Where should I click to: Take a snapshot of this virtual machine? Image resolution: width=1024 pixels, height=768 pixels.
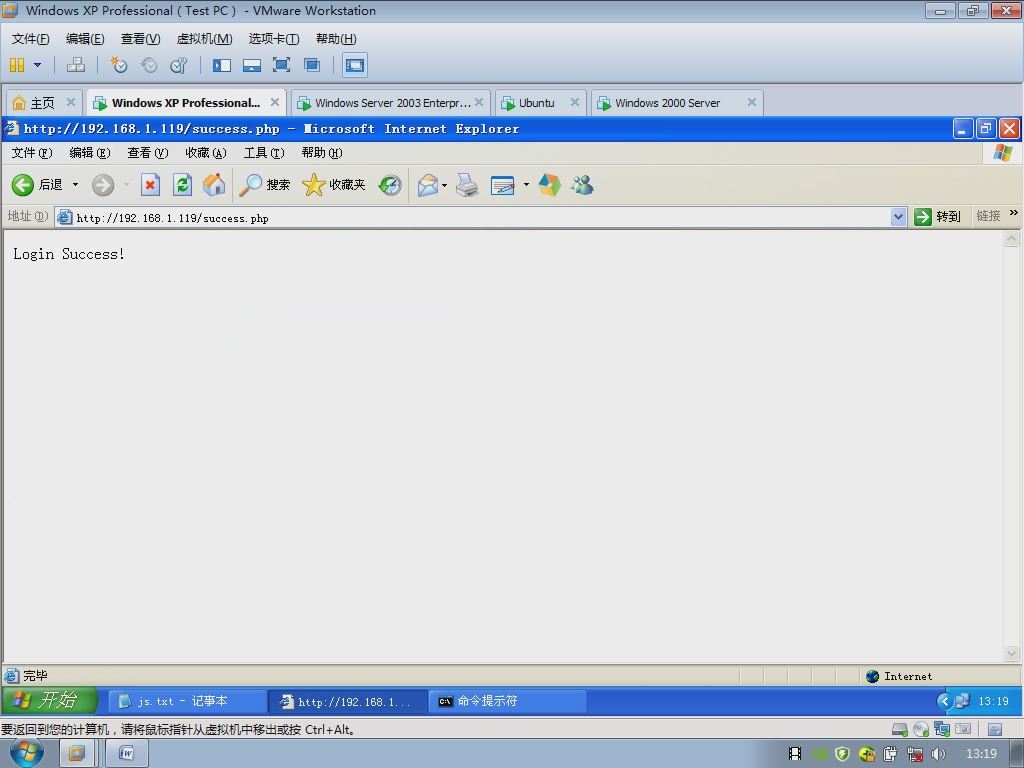coord(118,65)
